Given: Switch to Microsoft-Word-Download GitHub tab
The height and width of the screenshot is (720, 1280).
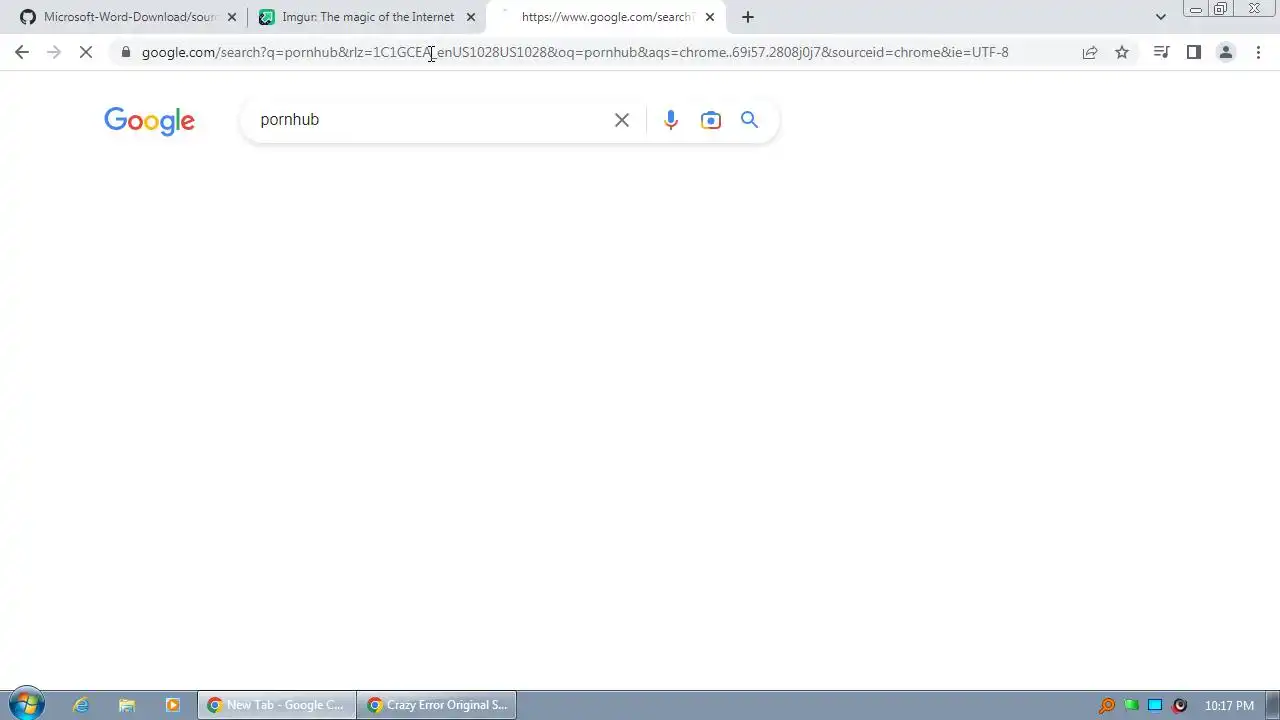Looking at the screenshot, I should pos(128,17).
